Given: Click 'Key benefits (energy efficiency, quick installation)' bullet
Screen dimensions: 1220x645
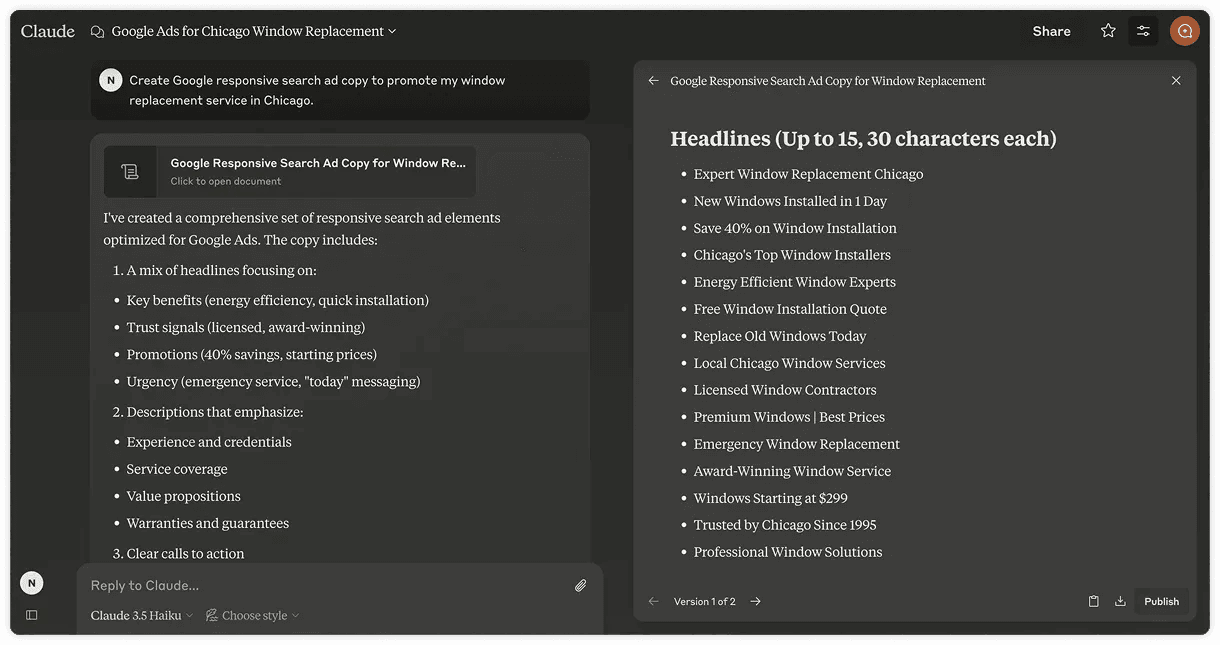Looking at the screenshot, I should pyautogui.click(x=277, y=300).
